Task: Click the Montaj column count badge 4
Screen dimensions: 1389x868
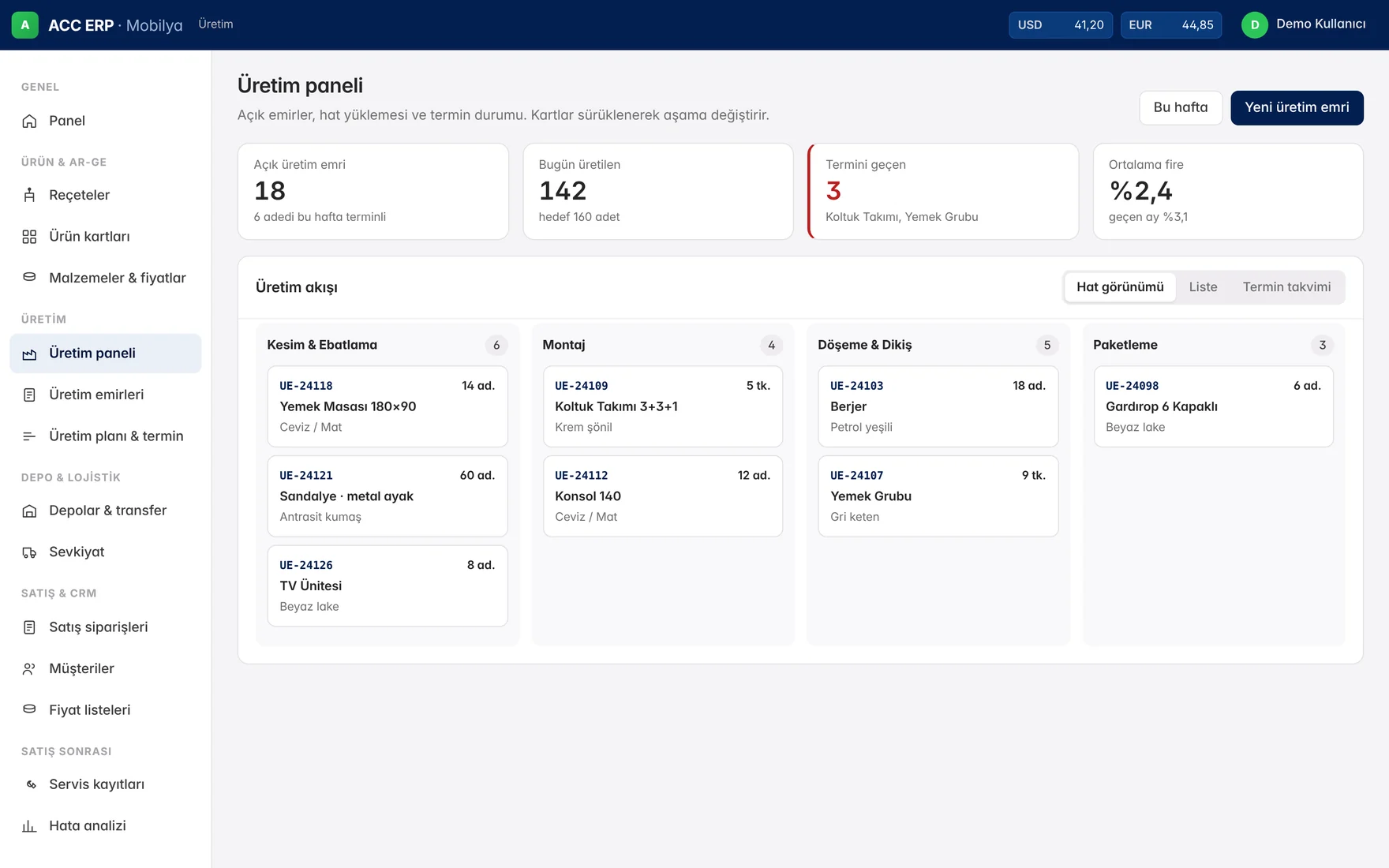Action: [772, 345]
